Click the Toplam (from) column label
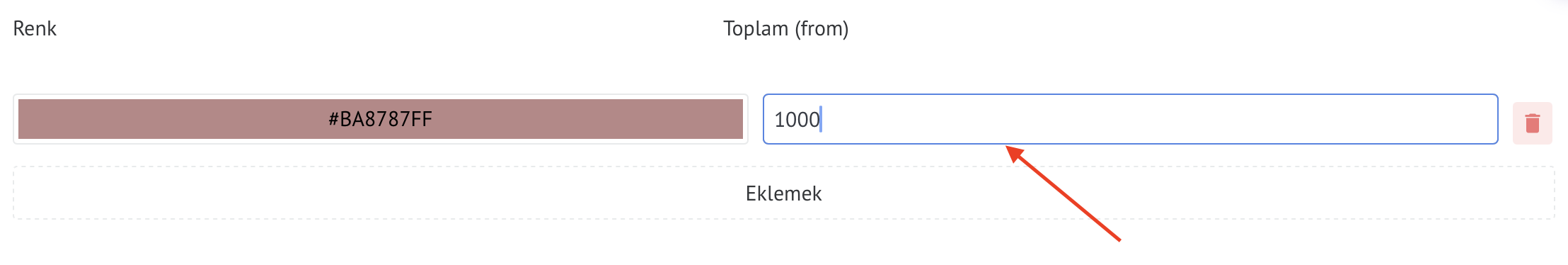Viewport: 1568px width, 265px height. coord(785,29)
